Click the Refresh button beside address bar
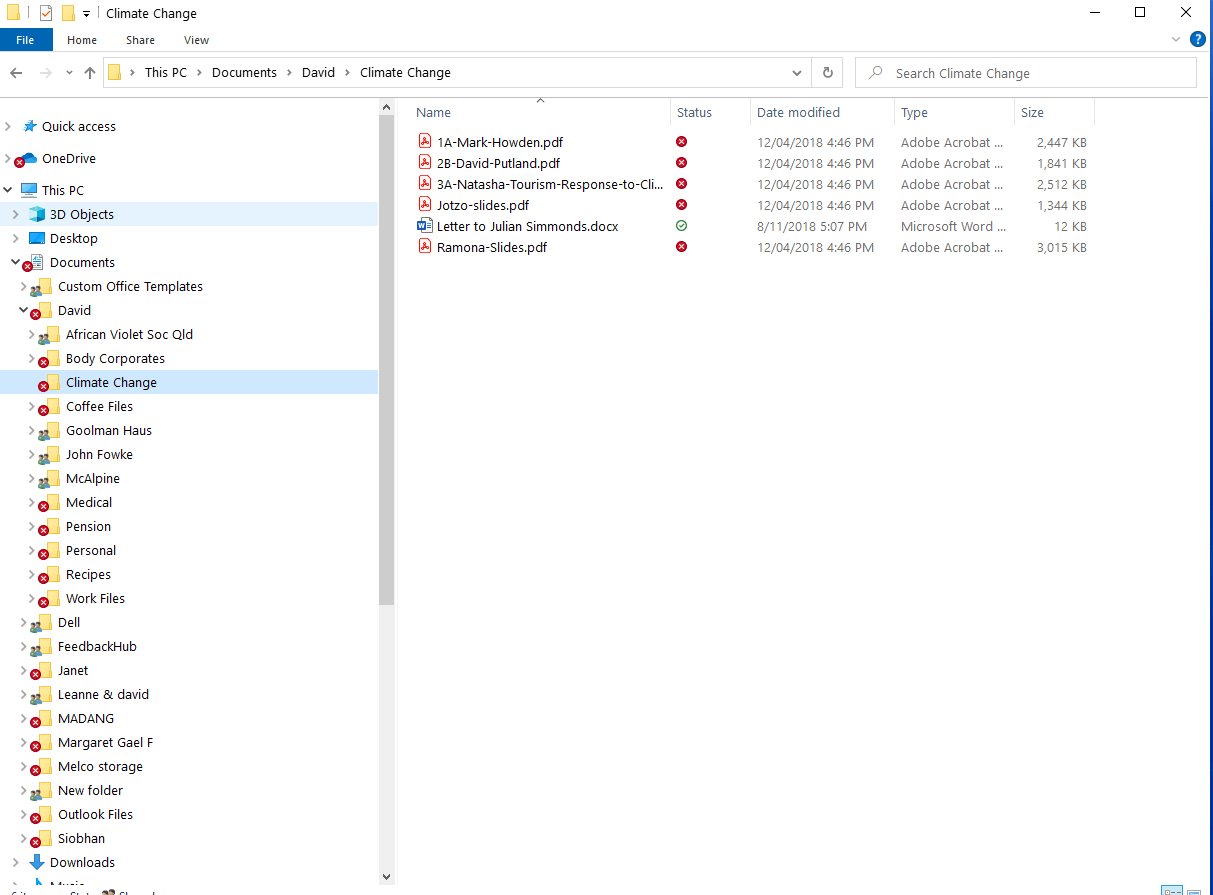 [x=827, y=73]
